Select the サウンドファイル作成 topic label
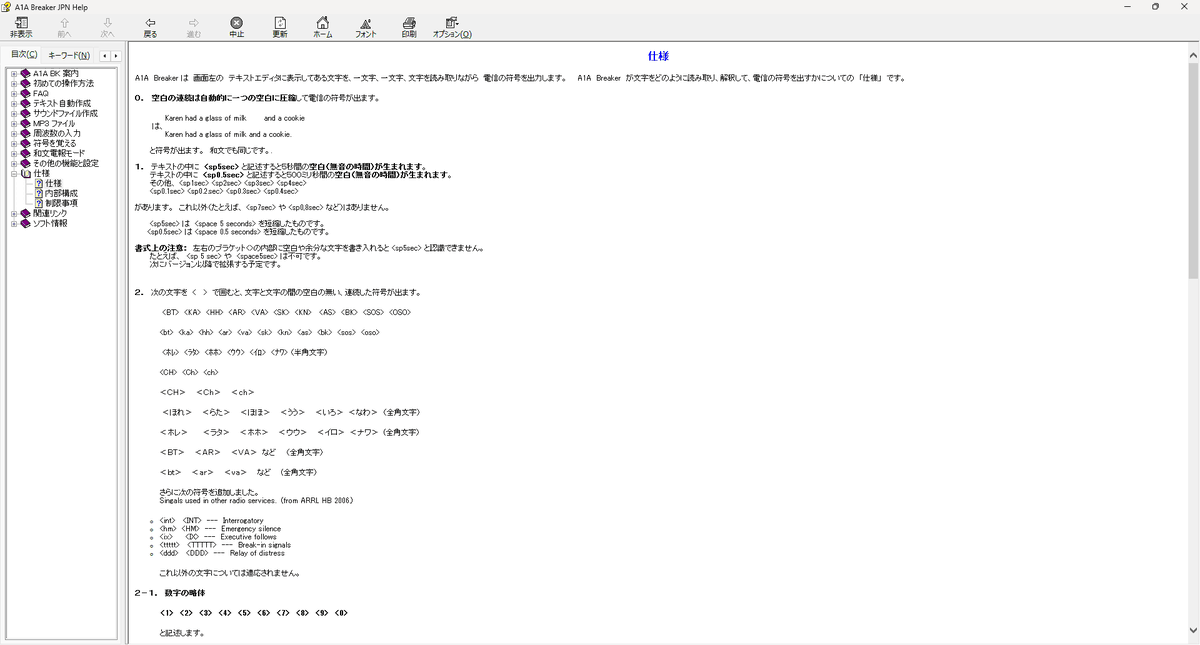 point(65,113)
